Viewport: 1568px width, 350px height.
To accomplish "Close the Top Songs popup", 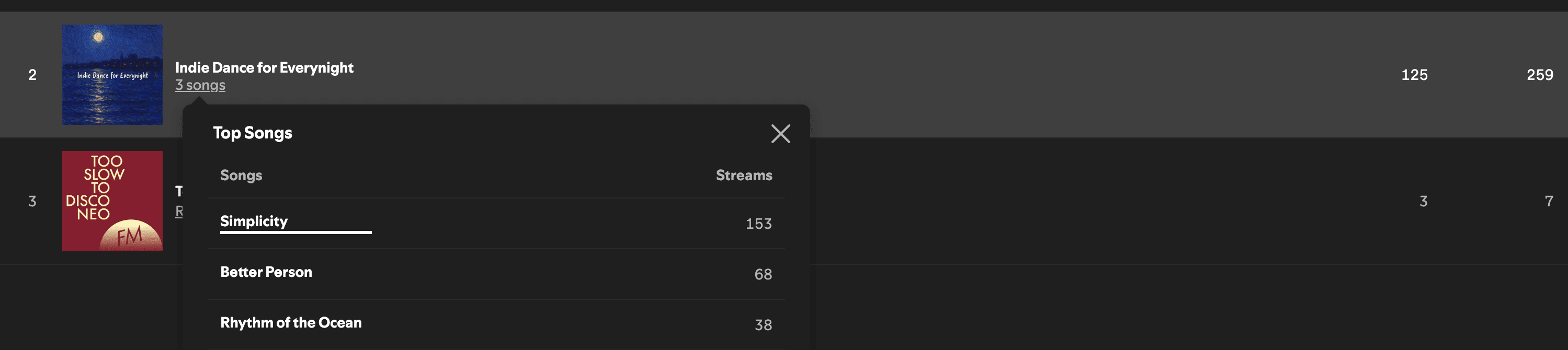I will point(780,134).
